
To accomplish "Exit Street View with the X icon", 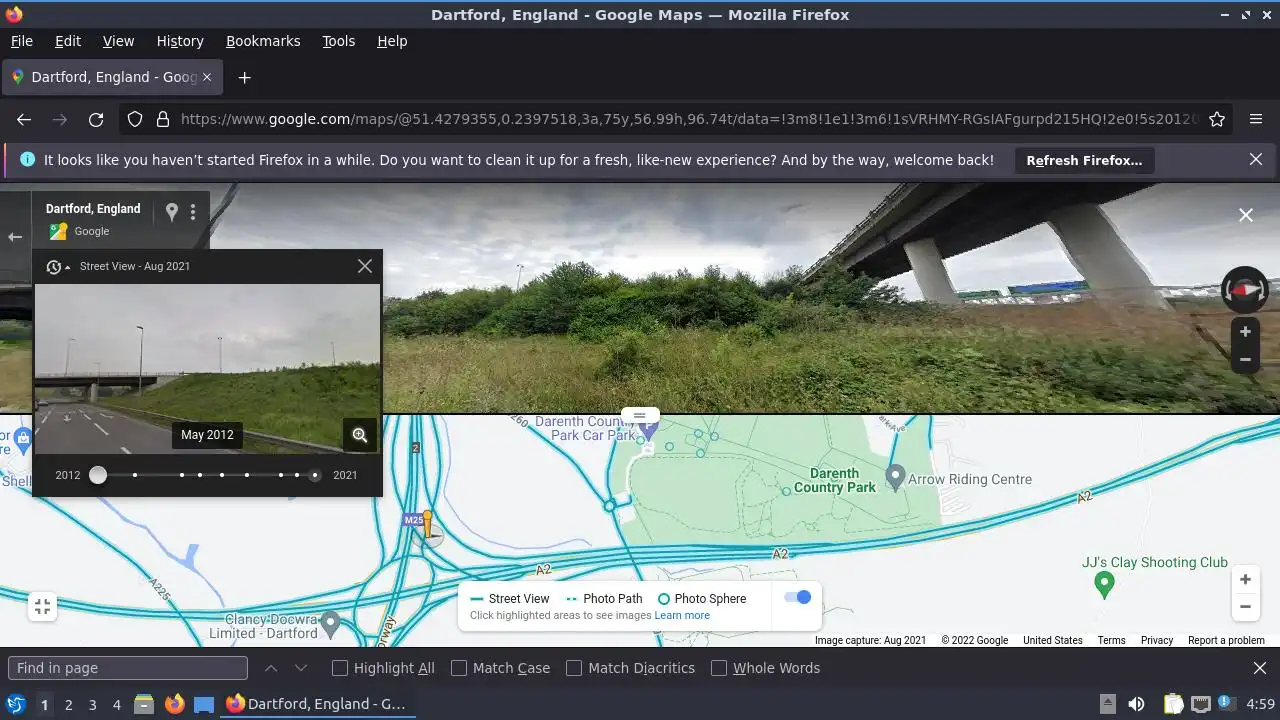I will click(x=1246, y=215).
